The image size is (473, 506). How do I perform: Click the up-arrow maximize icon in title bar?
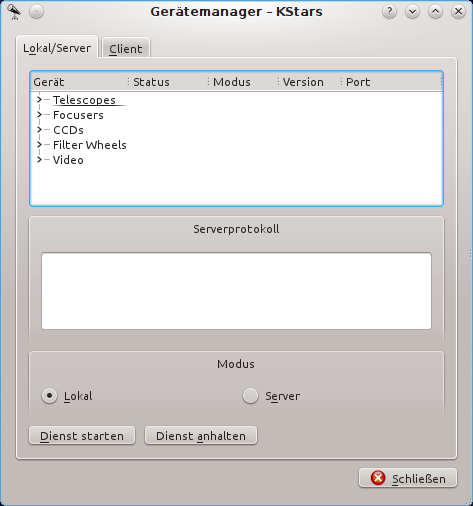pyautogui.click(x=435, y=12)
